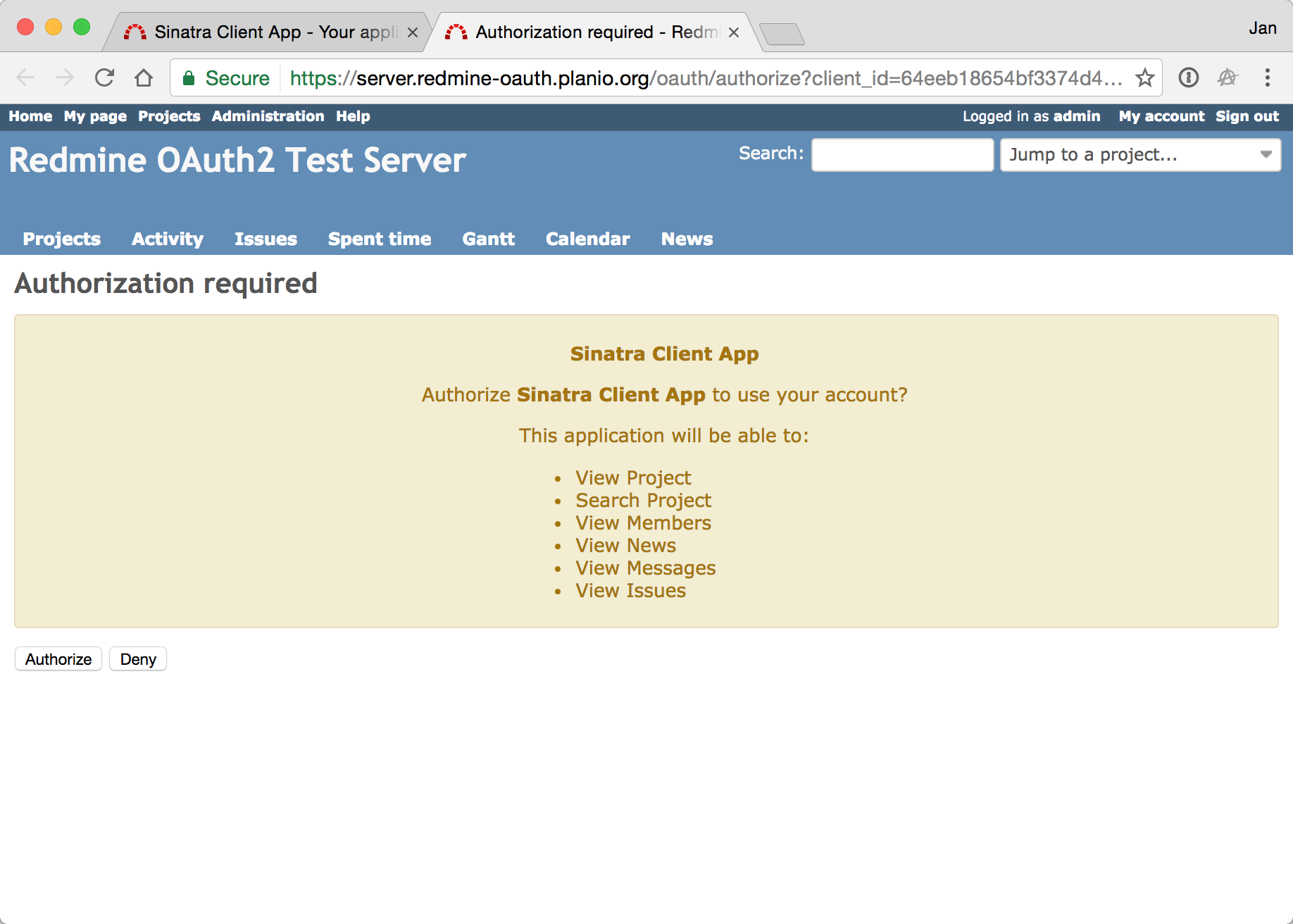
Task: Click Sign out
Action: coord(1247,116)
